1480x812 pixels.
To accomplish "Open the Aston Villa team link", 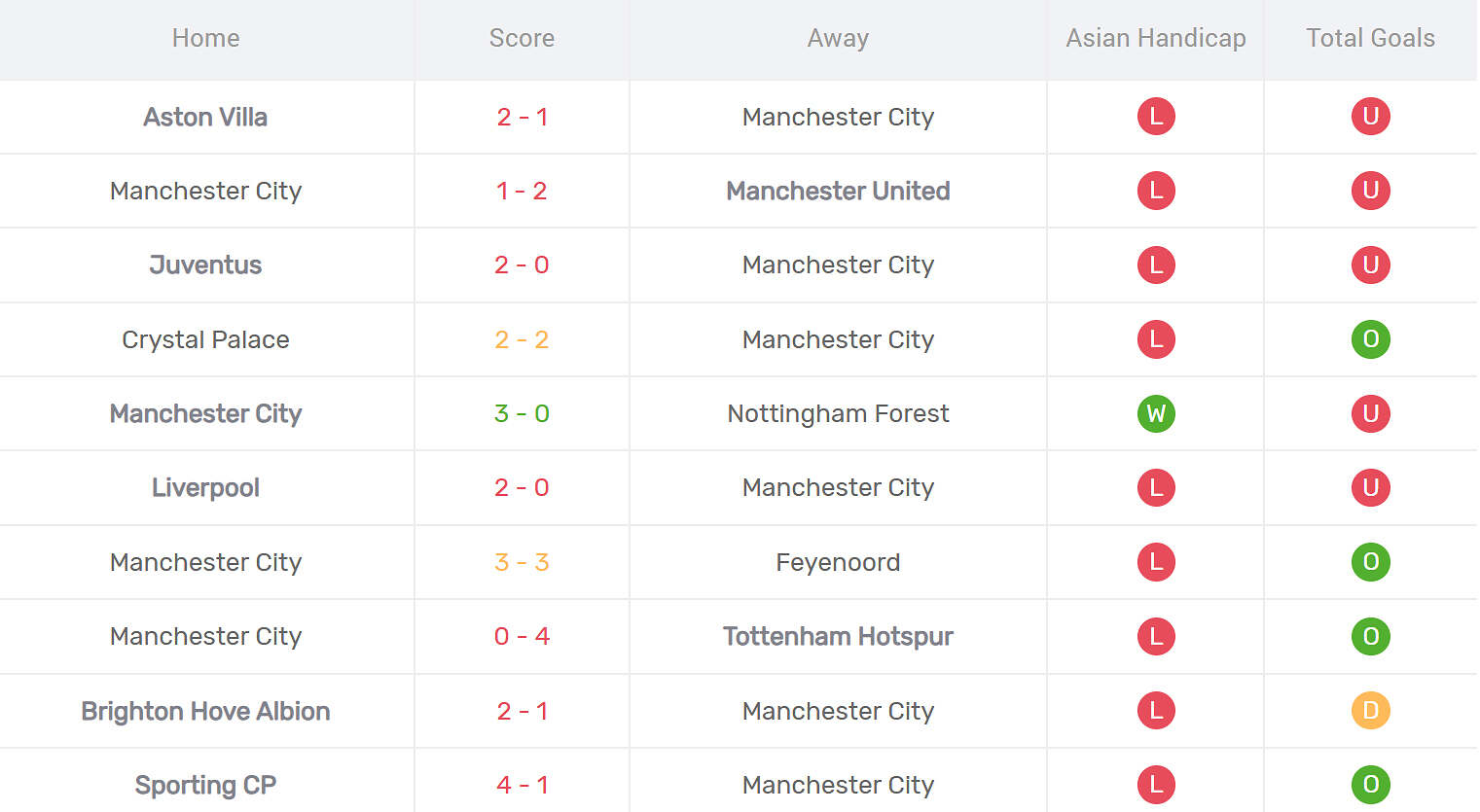I will coord(205,117).
